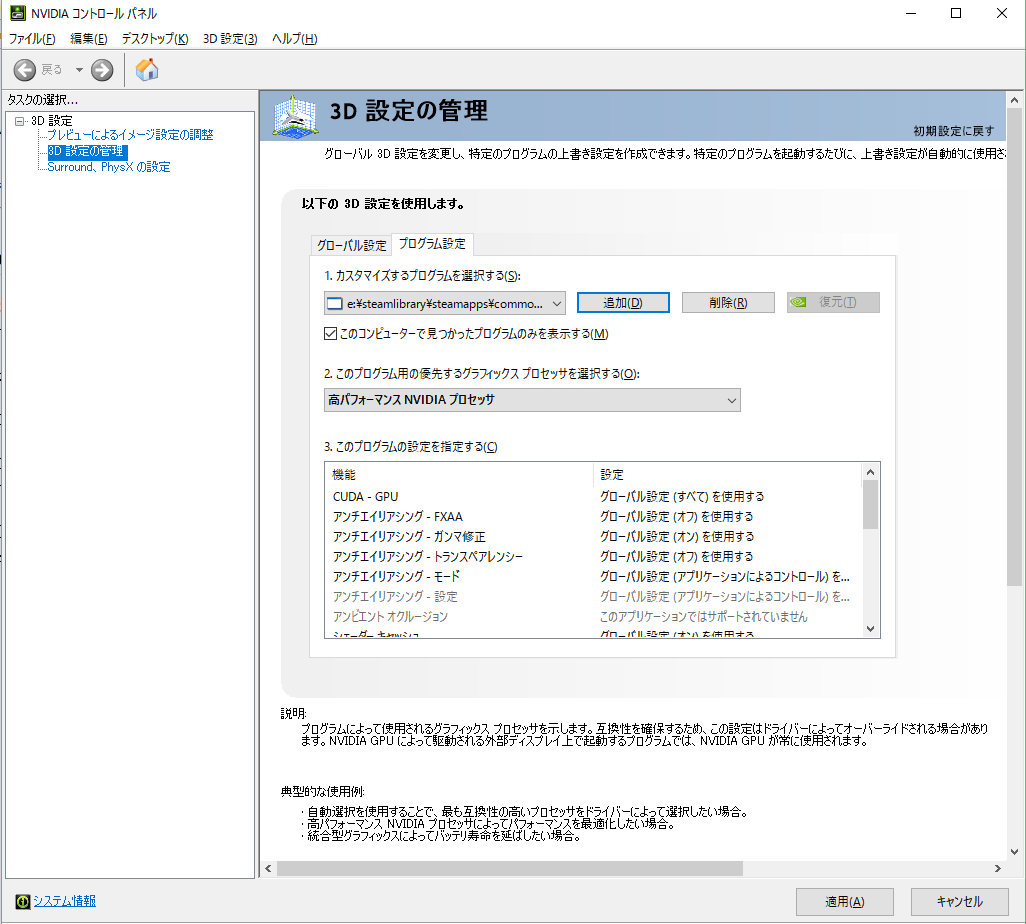1026x924 pixels.
Task: Click the 削除 button
Action: pos(728,303)
